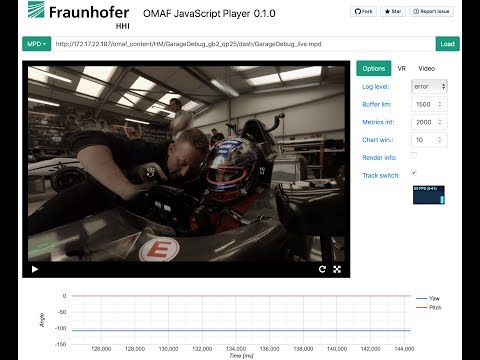Focus the MPD URL input field
The image size is (480, 360).
coord(243,44)
